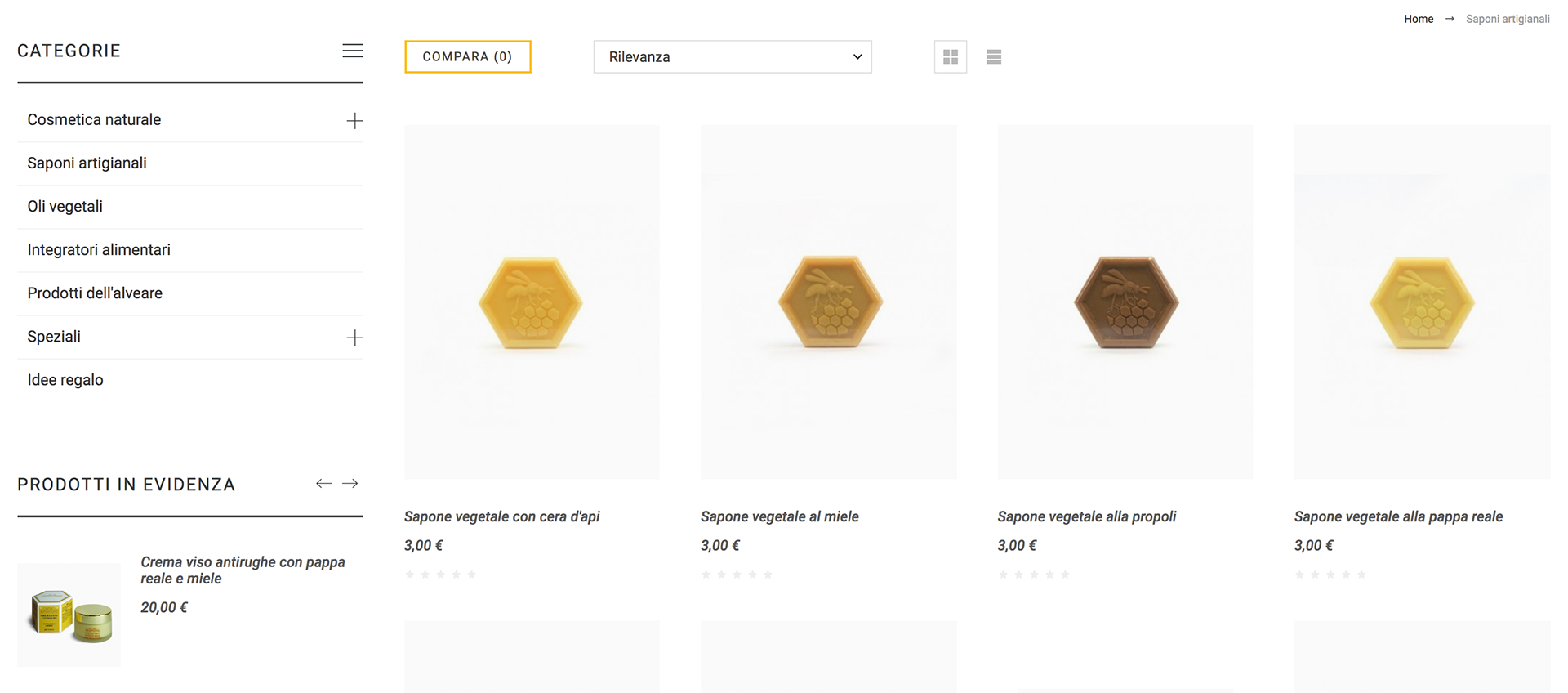Toggle the Categorie hamburger menu icon

tap(353, 51)
